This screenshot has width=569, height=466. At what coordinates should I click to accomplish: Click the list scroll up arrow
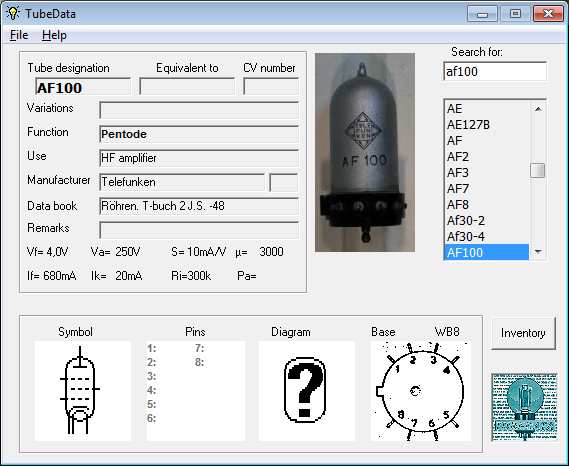pos(538,109)
